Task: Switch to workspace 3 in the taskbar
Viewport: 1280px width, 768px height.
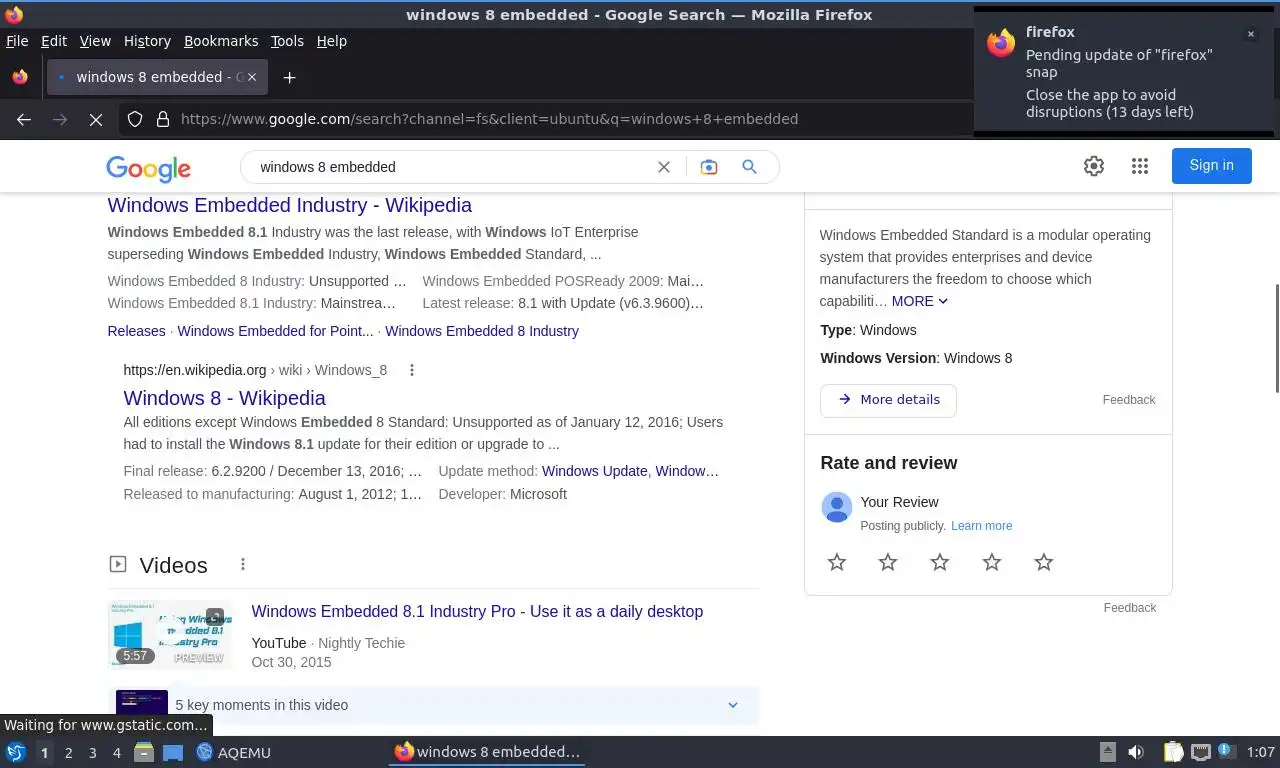Action: point(92,752)
